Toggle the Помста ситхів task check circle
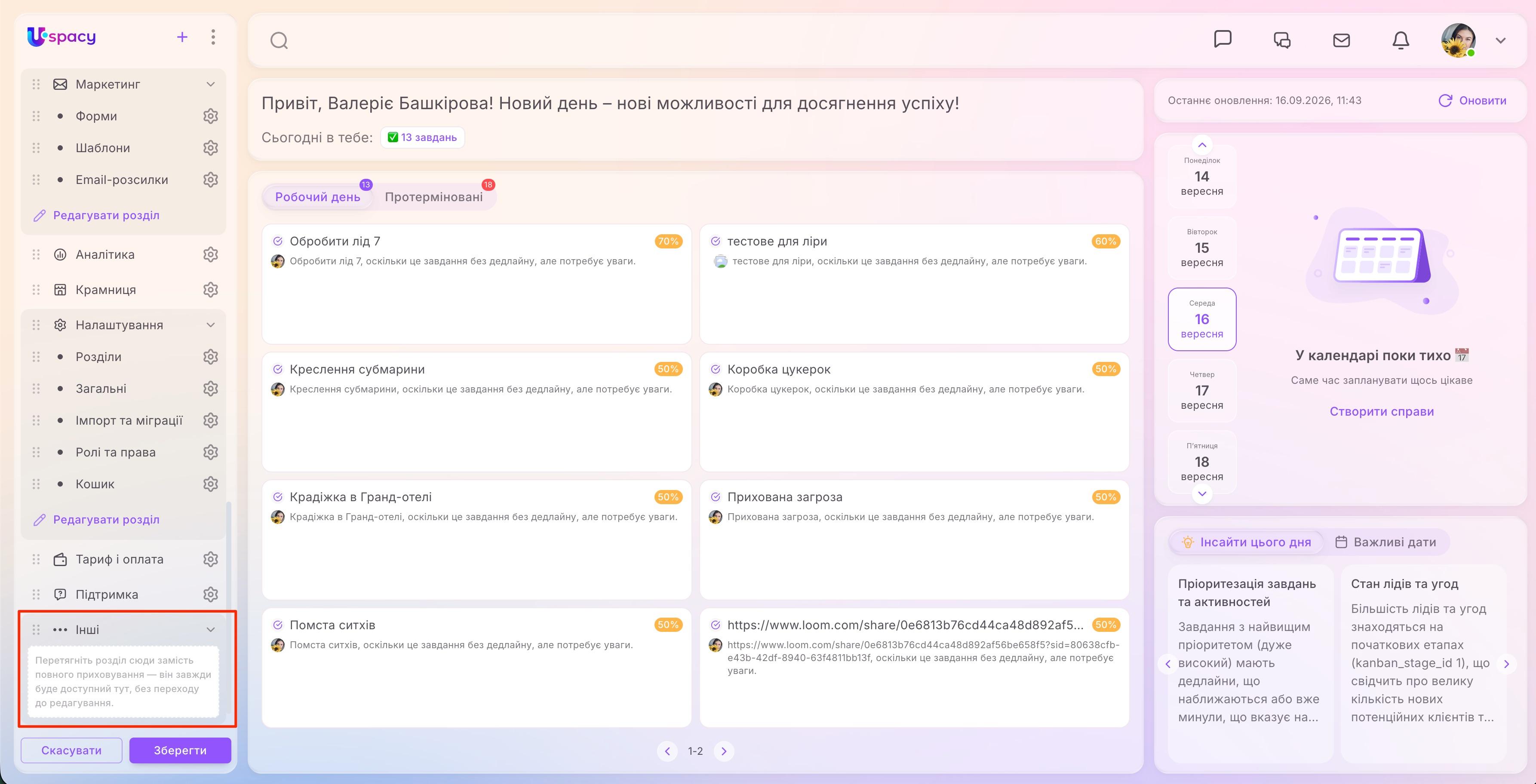The image size is (1536, 784). pyautogui.click(x=278, y=625)
